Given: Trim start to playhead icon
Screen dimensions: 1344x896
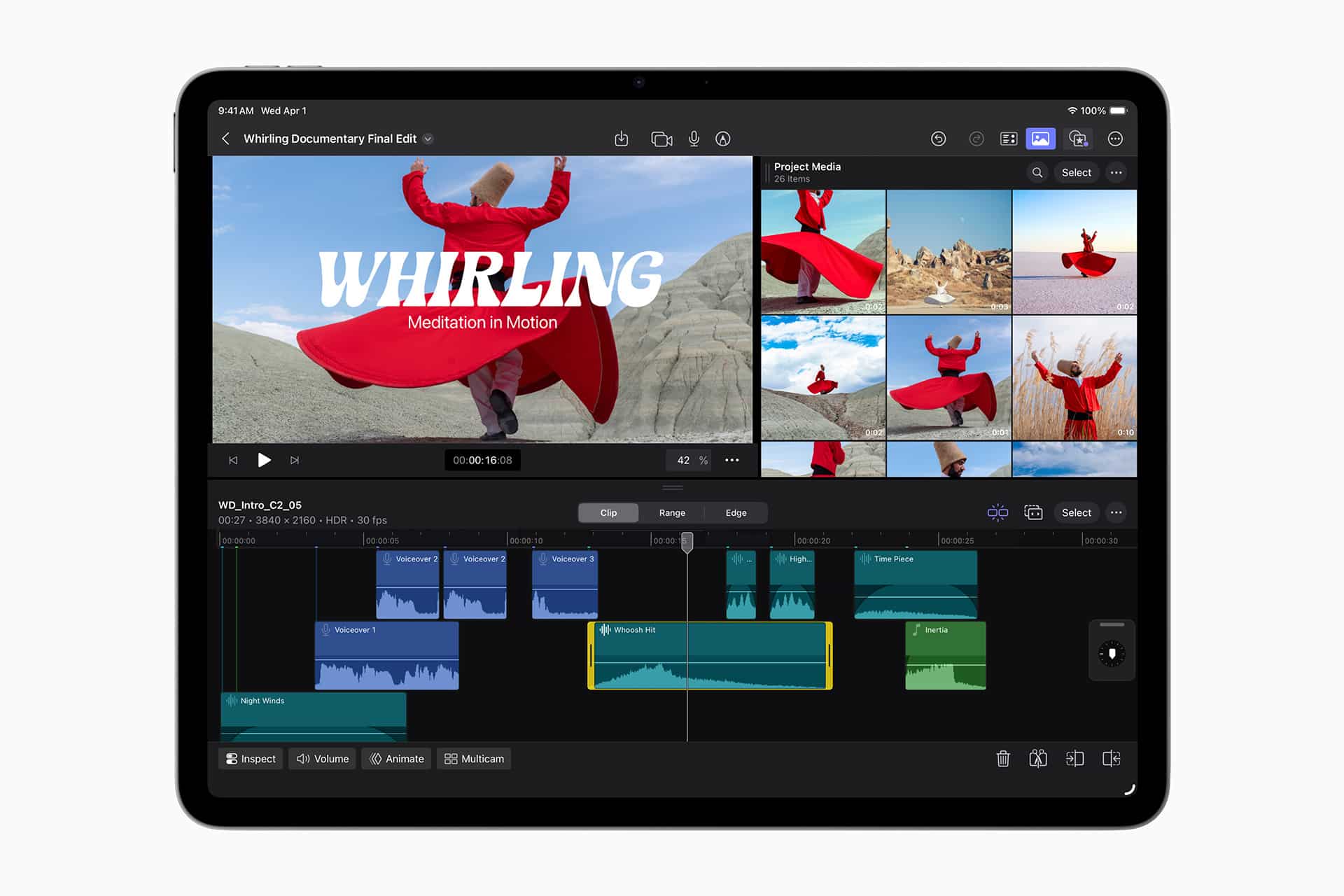Looking at the screenshot, I should pyautogui.click(x=1074, y=759).
